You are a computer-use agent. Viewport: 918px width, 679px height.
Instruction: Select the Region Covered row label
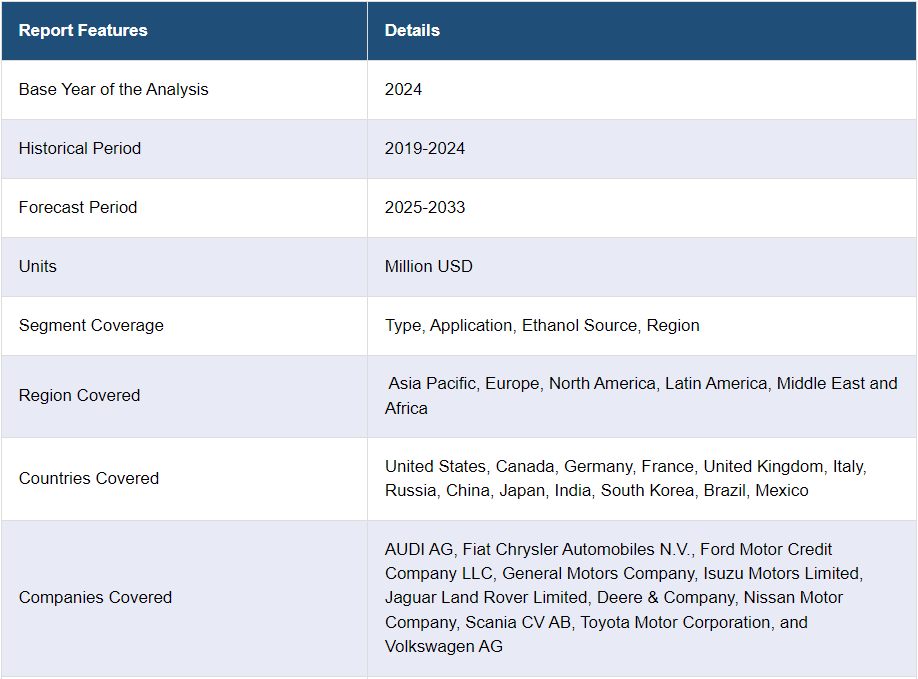(80, 396)
